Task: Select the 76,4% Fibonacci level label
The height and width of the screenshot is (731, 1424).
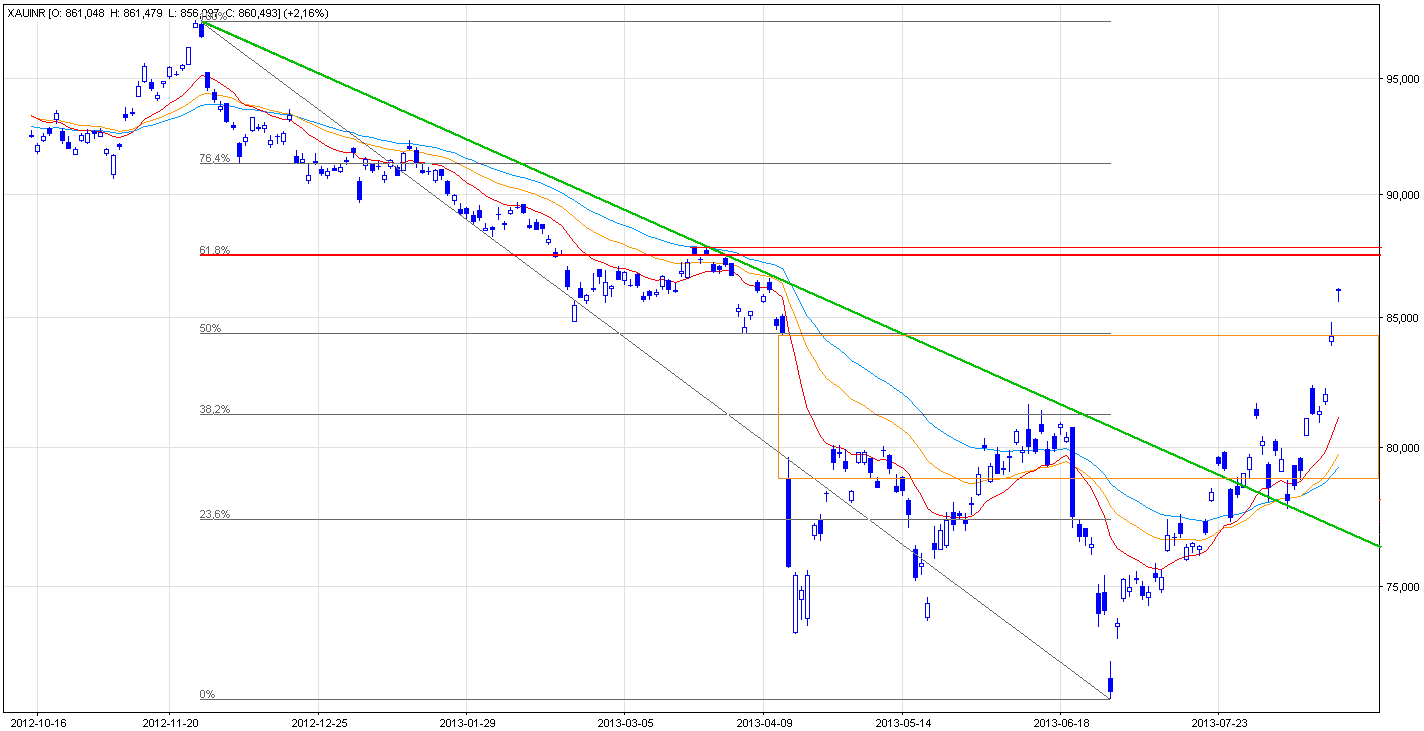Action: coord(214,158)
